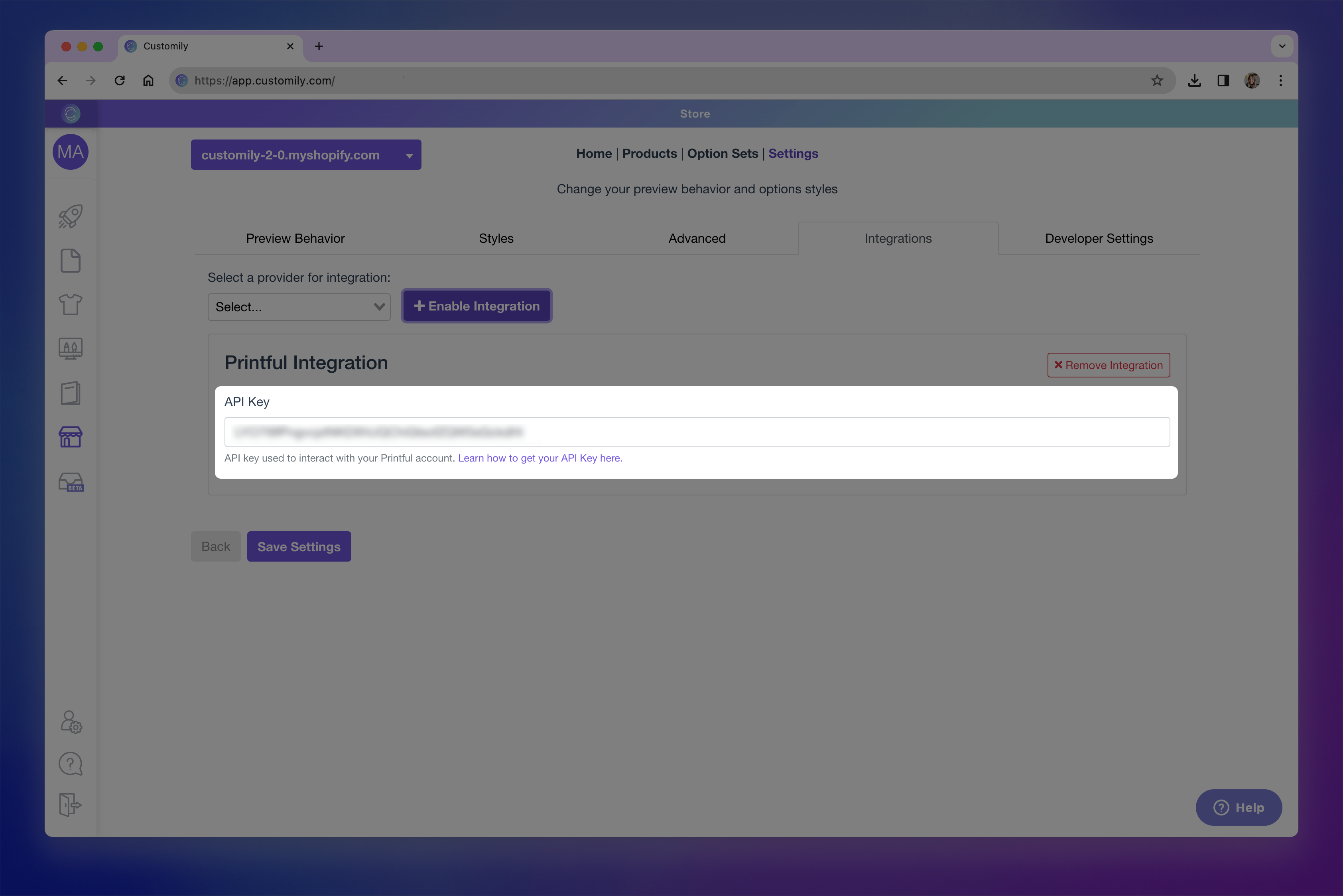Switch to the Developer Settings tab

coord(1098,238)
